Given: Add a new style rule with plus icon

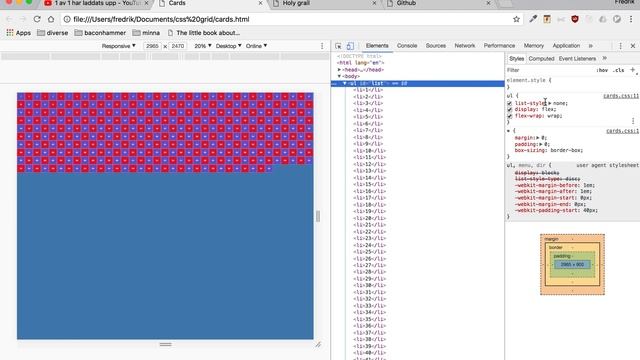Looking at the screenshot, I should [x=633, y=70].
